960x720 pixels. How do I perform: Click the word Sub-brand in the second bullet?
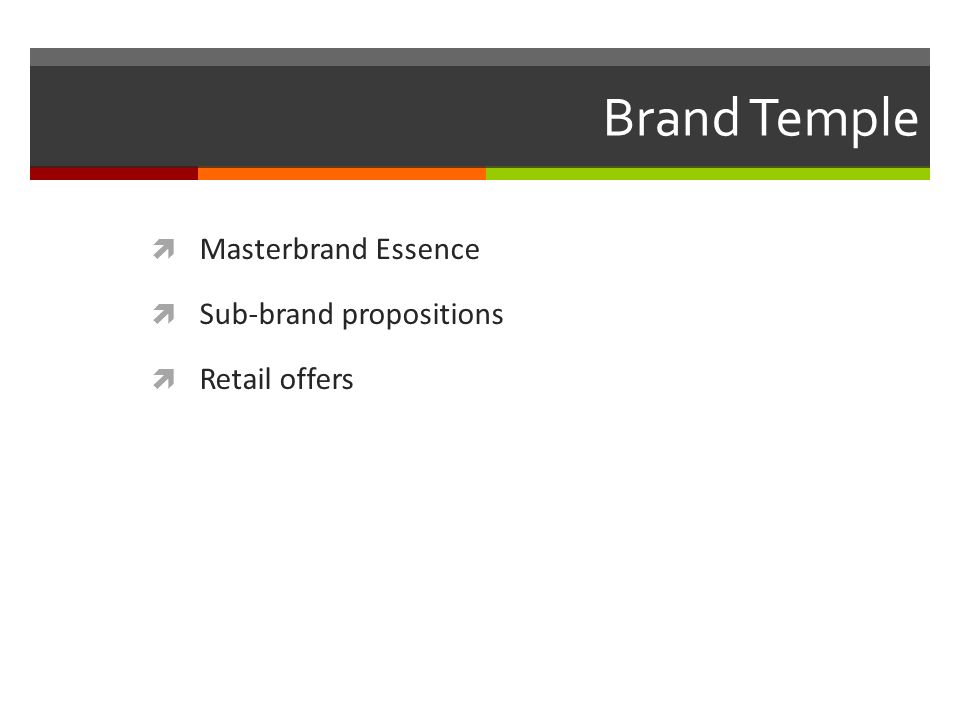(x=266, y=314)
